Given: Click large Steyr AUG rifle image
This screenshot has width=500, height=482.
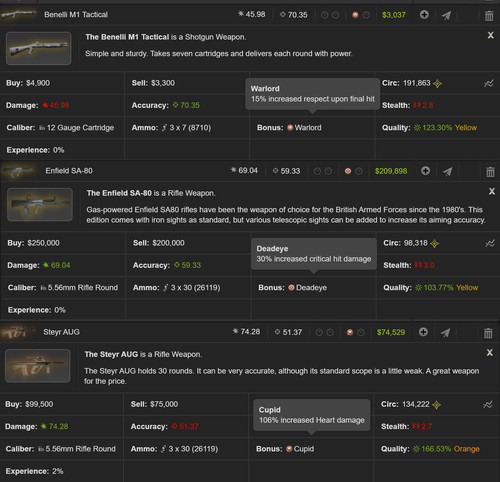Looking at the screenshot, I should click(38, 366).
